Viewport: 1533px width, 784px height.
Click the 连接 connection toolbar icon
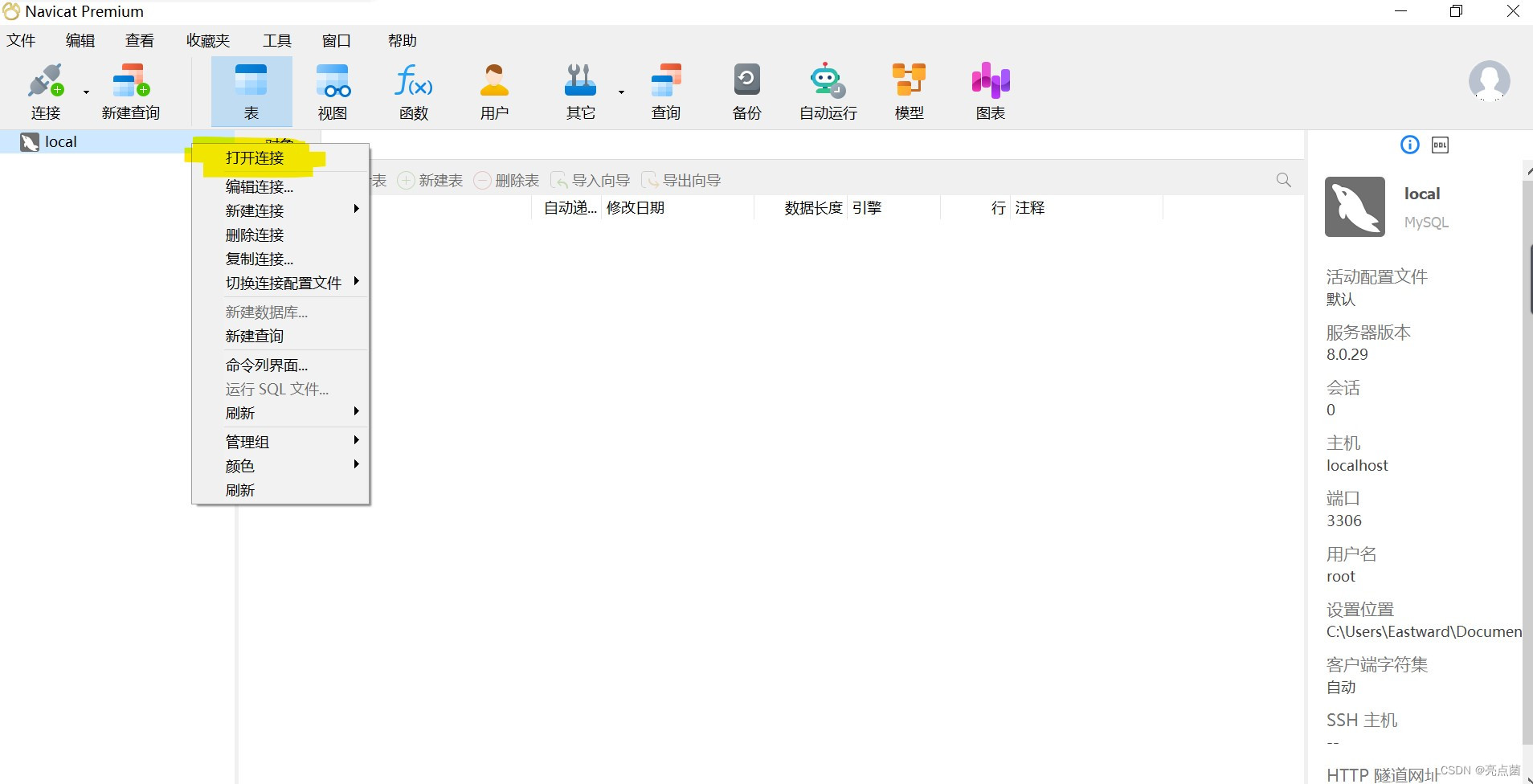coord(46,91)
